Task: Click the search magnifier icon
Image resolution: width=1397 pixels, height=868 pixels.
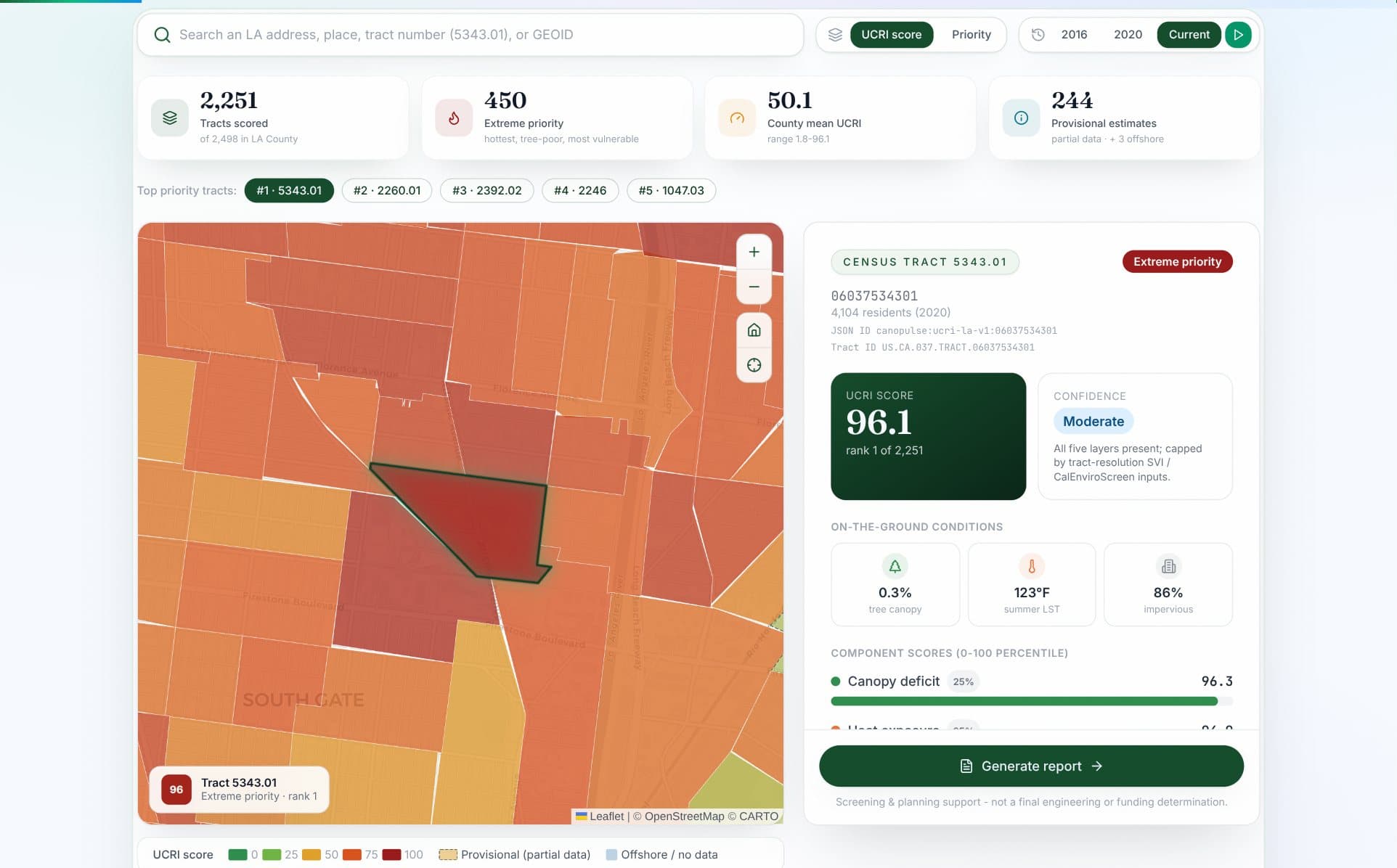Action: pos(162,35)
